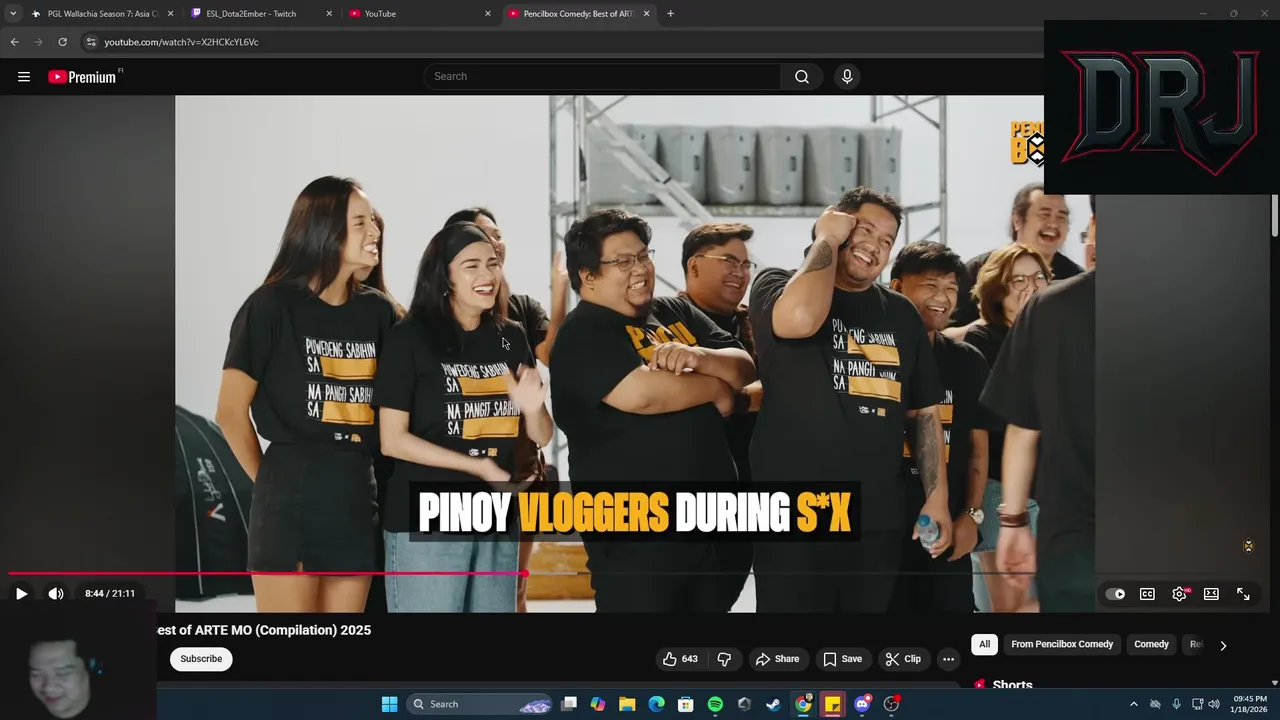Image resolution: width=1280 pixels, height=720 pixels.
Task: Open Steam from the taskbar
Action: pyautogui.click(x=773, y=704)
